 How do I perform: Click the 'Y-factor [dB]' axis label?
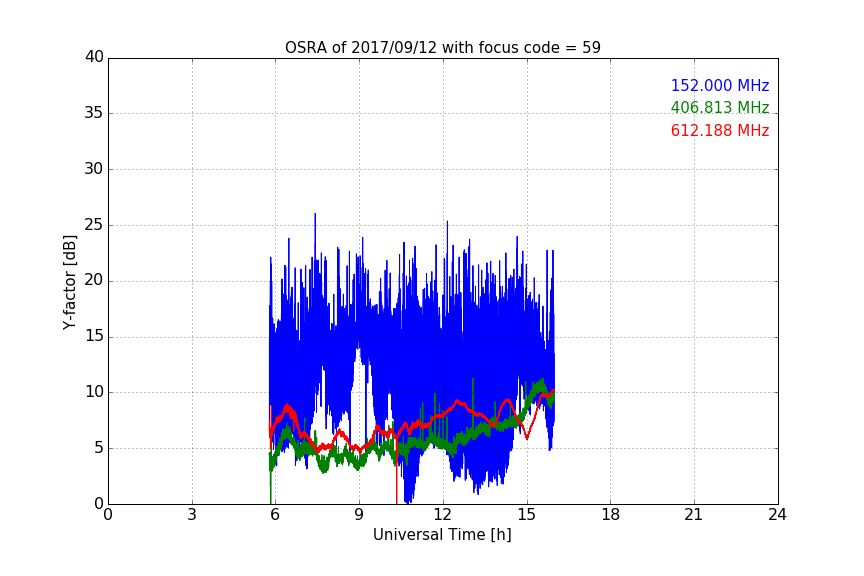tap(69, 282)
